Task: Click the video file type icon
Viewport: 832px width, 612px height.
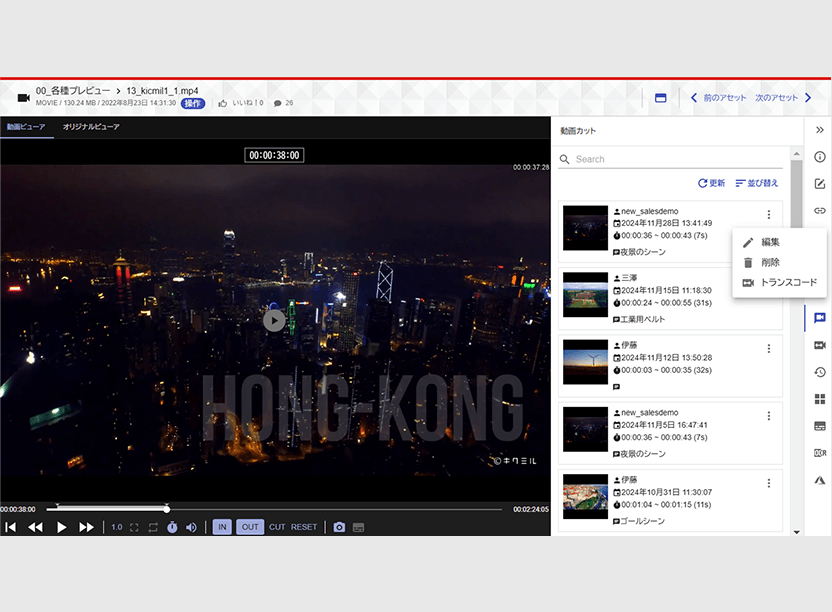Action: (x=23, y=98)
